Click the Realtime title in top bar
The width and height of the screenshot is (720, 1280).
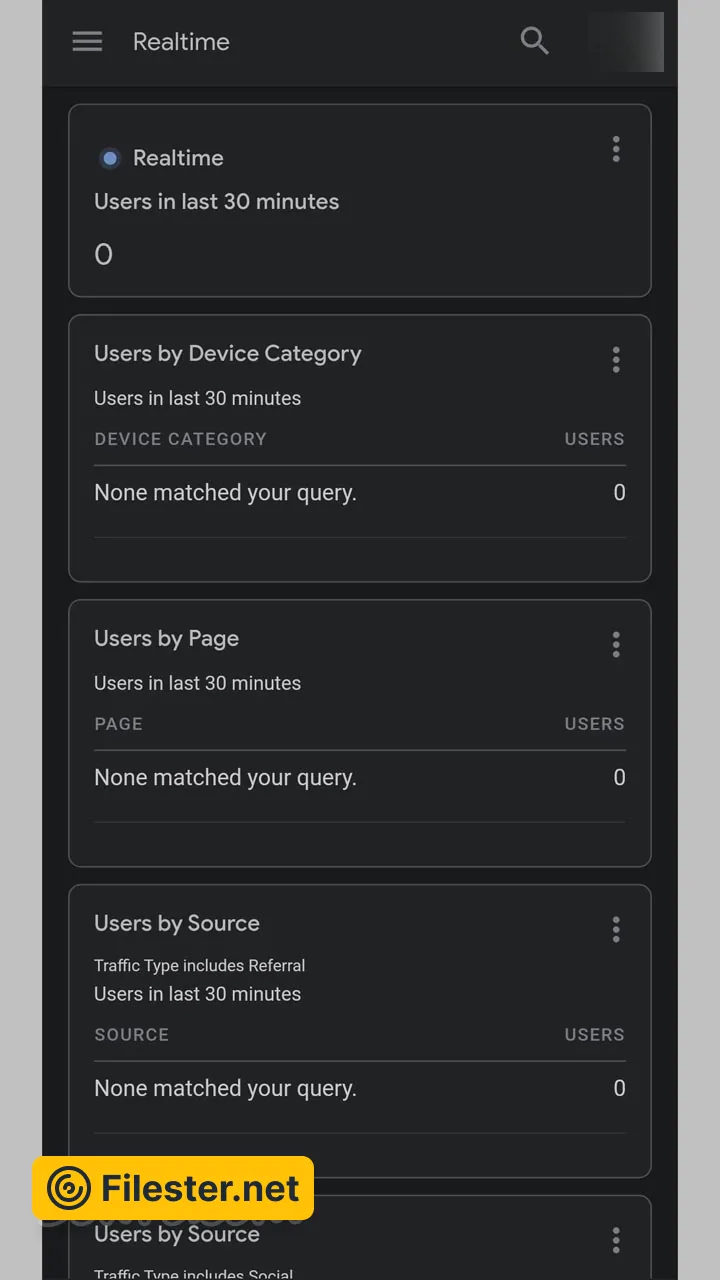[x=181, y=42]
